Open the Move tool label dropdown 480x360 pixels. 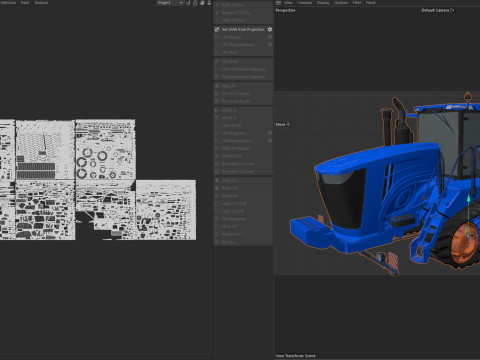[283, 124]
